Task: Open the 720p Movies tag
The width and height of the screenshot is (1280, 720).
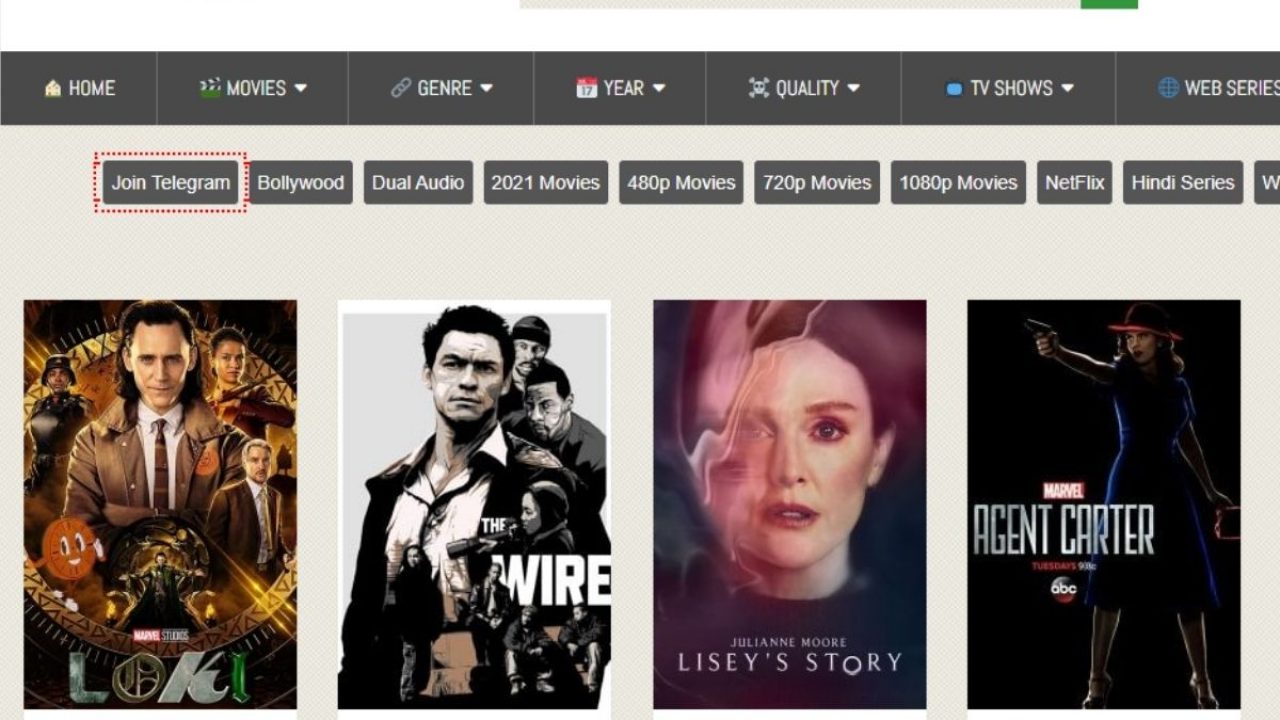Action: [817, 183]
